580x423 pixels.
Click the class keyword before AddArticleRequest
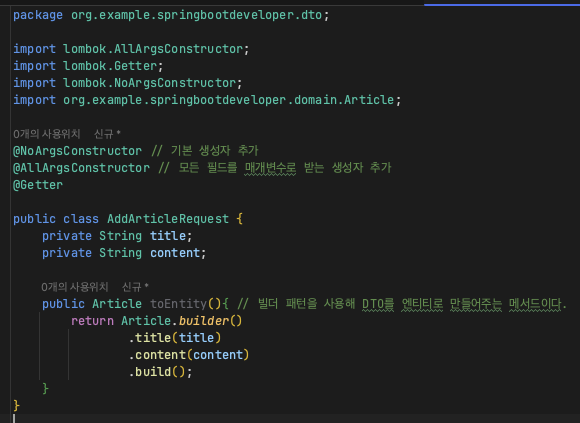pos(81,219)
